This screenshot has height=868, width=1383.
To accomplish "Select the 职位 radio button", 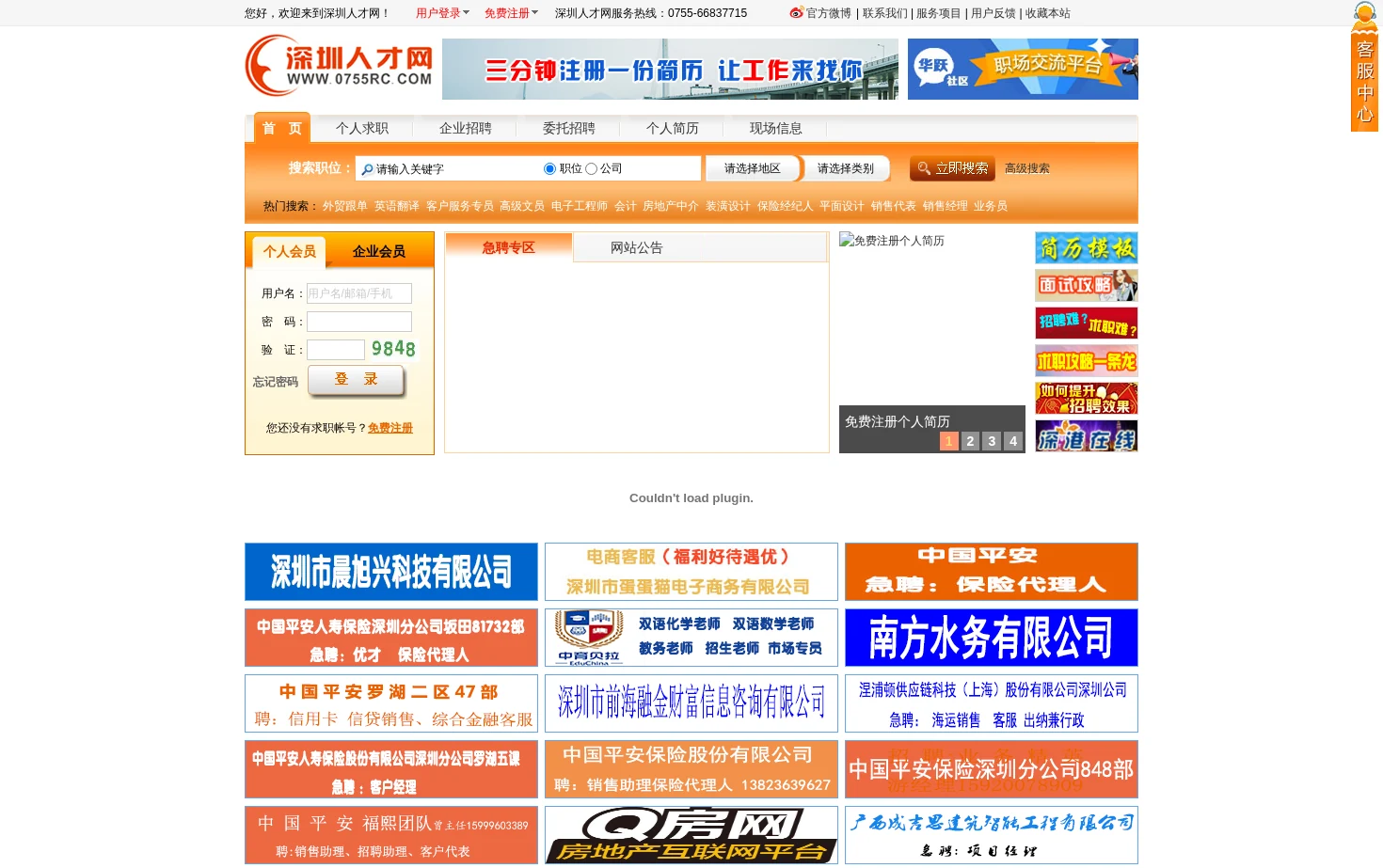I will pyautogui.click(x=549, y=169).
